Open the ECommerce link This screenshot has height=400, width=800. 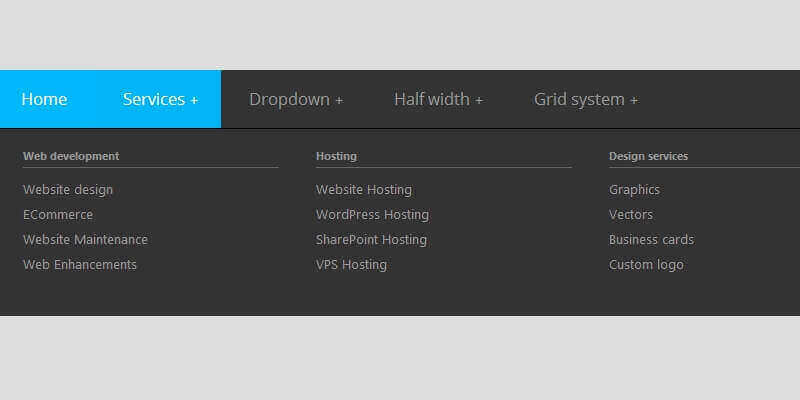coord(58,215)
